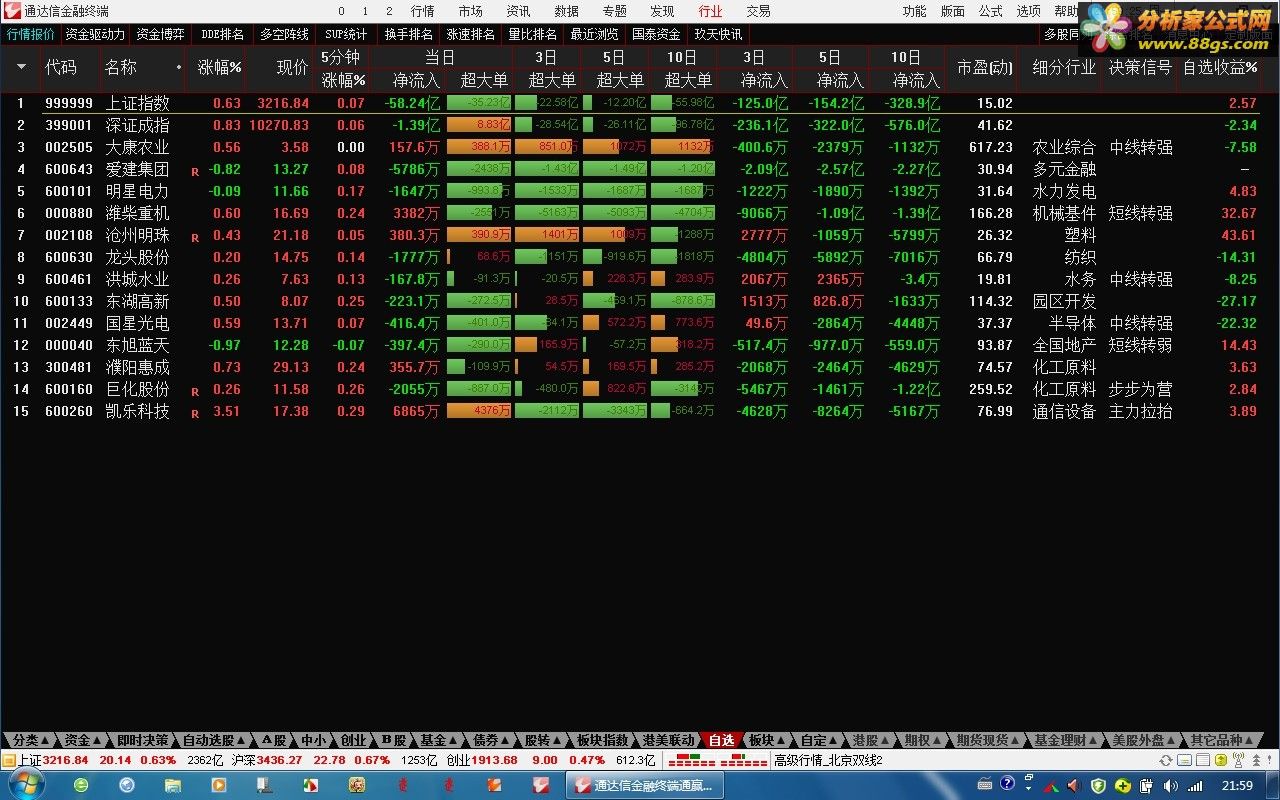Click the red-green triangle tray icon
Viewport: 1280px width, 800px height.
tap(1051, 785)
